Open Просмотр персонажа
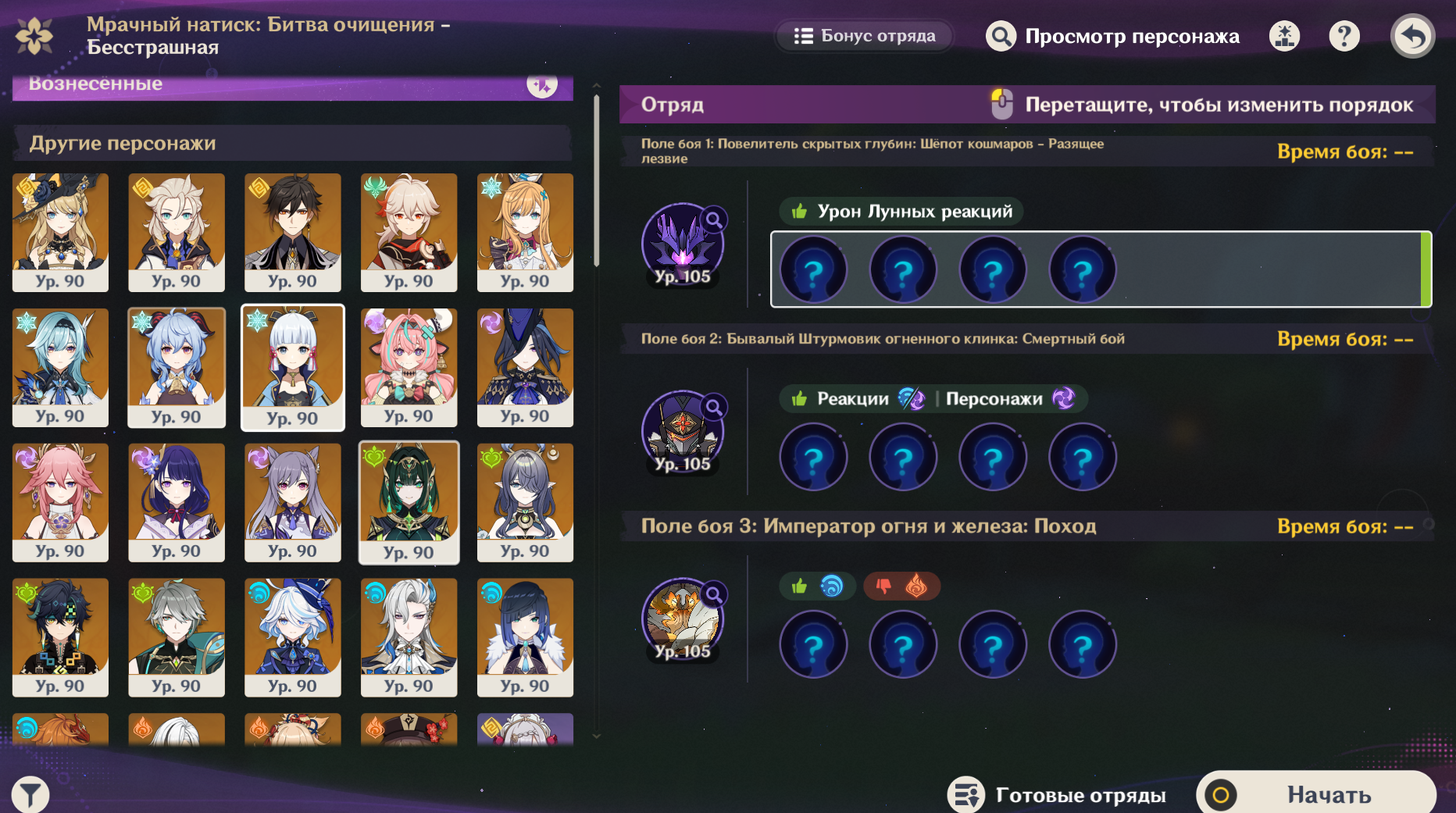Screen dimensions: 1456x813 [1112, 36]
